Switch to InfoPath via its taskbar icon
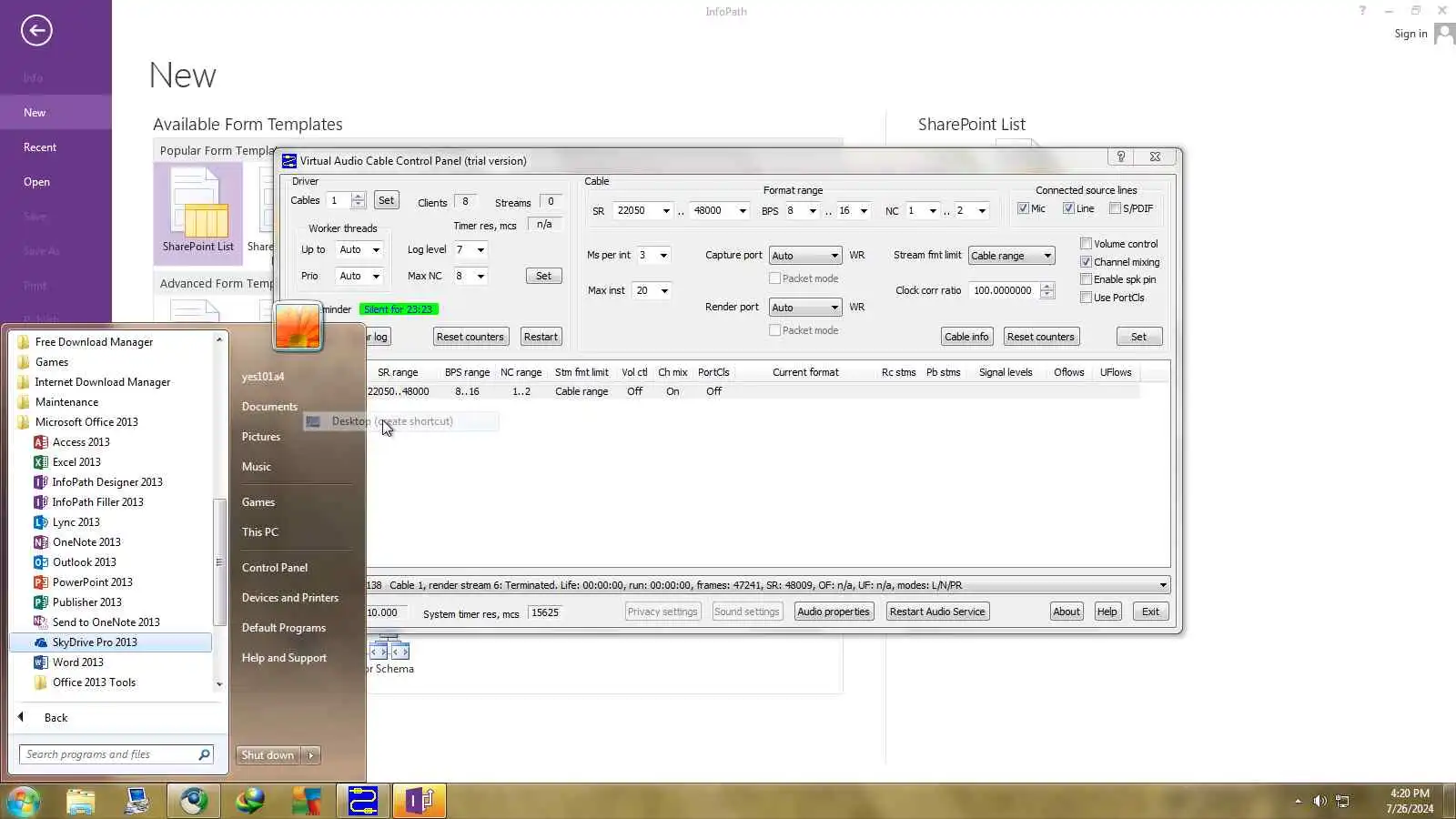1456x819 pixels. [x=419, y=801]
